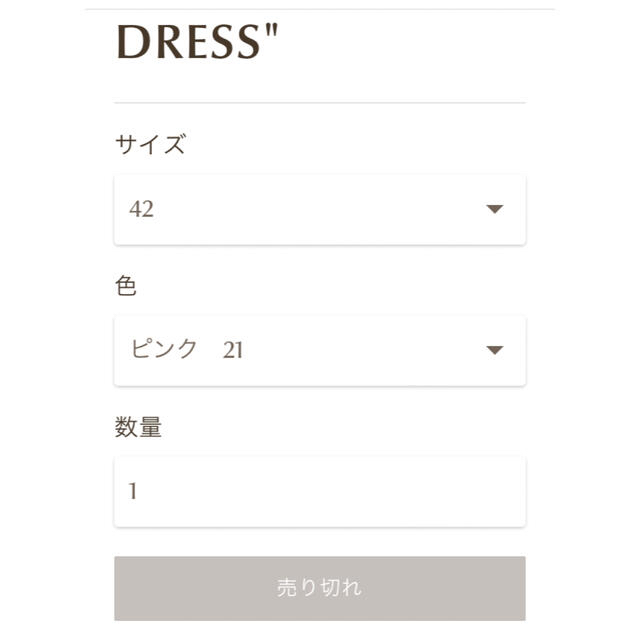Click empty area of the quantity field
Viewport: 640px width, 640px height.
pyautogui.click(x=327, y=492)
